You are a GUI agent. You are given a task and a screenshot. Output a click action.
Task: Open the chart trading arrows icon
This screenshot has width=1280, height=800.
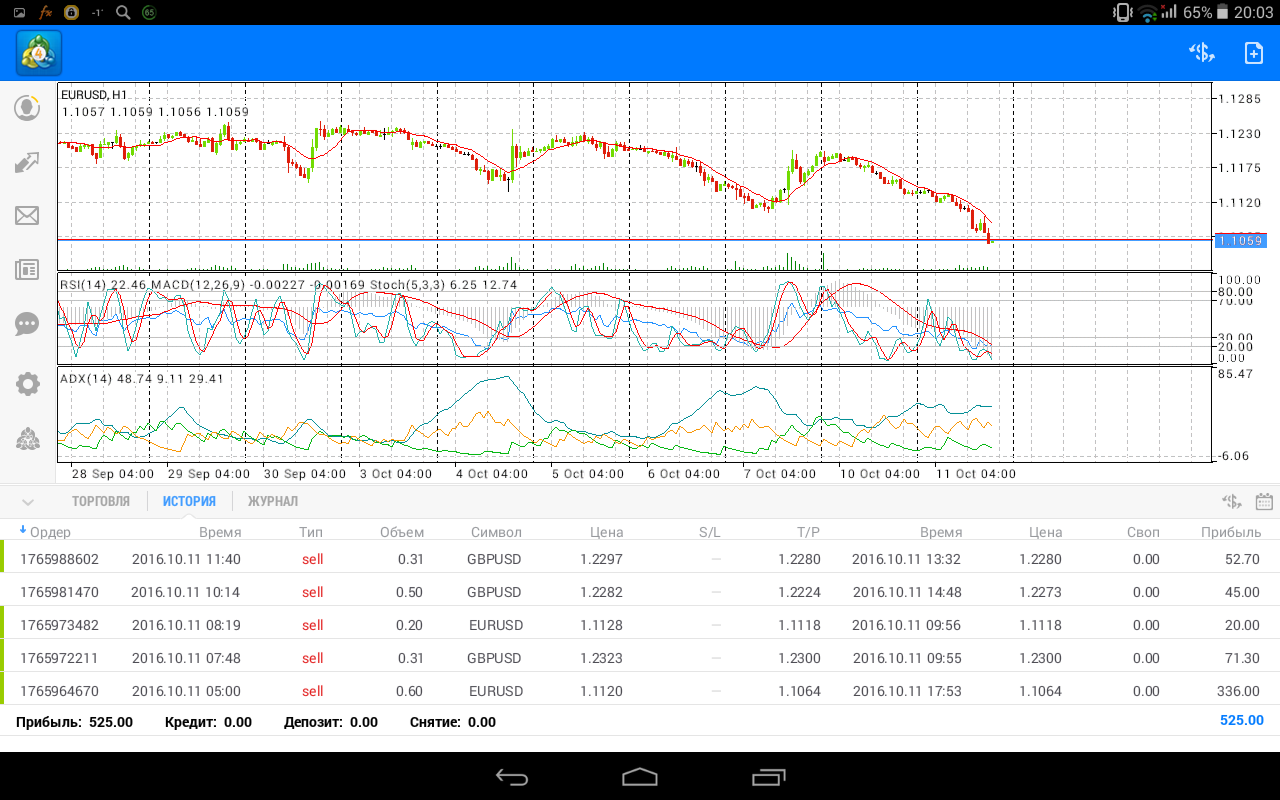coord(27,162)
